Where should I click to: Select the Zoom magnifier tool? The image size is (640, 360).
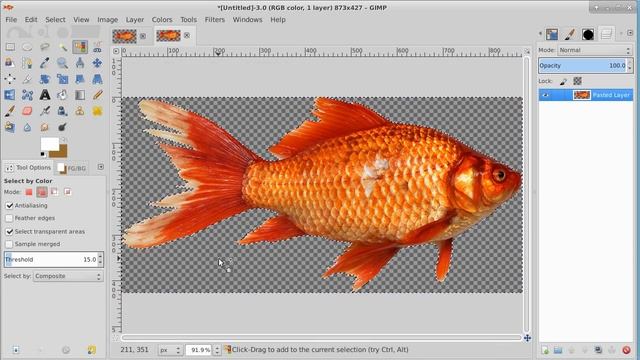[62, 63]
